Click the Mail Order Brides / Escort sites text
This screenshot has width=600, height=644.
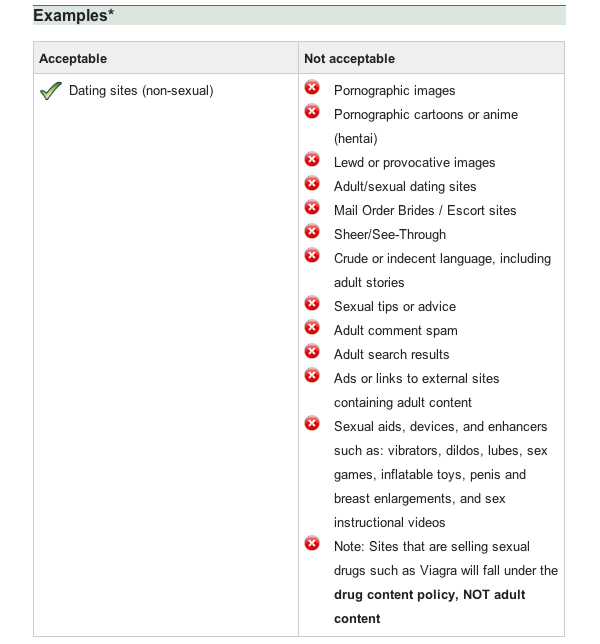425,211
